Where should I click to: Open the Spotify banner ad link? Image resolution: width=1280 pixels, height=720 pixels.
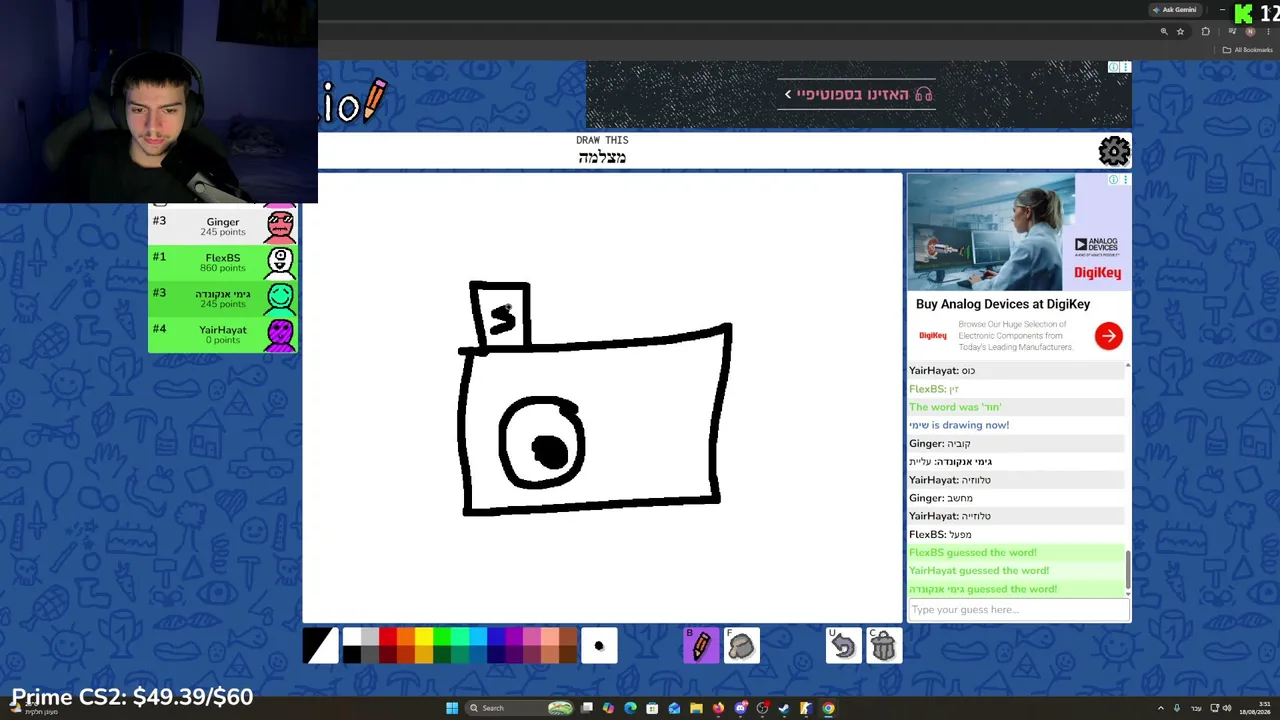858,94
